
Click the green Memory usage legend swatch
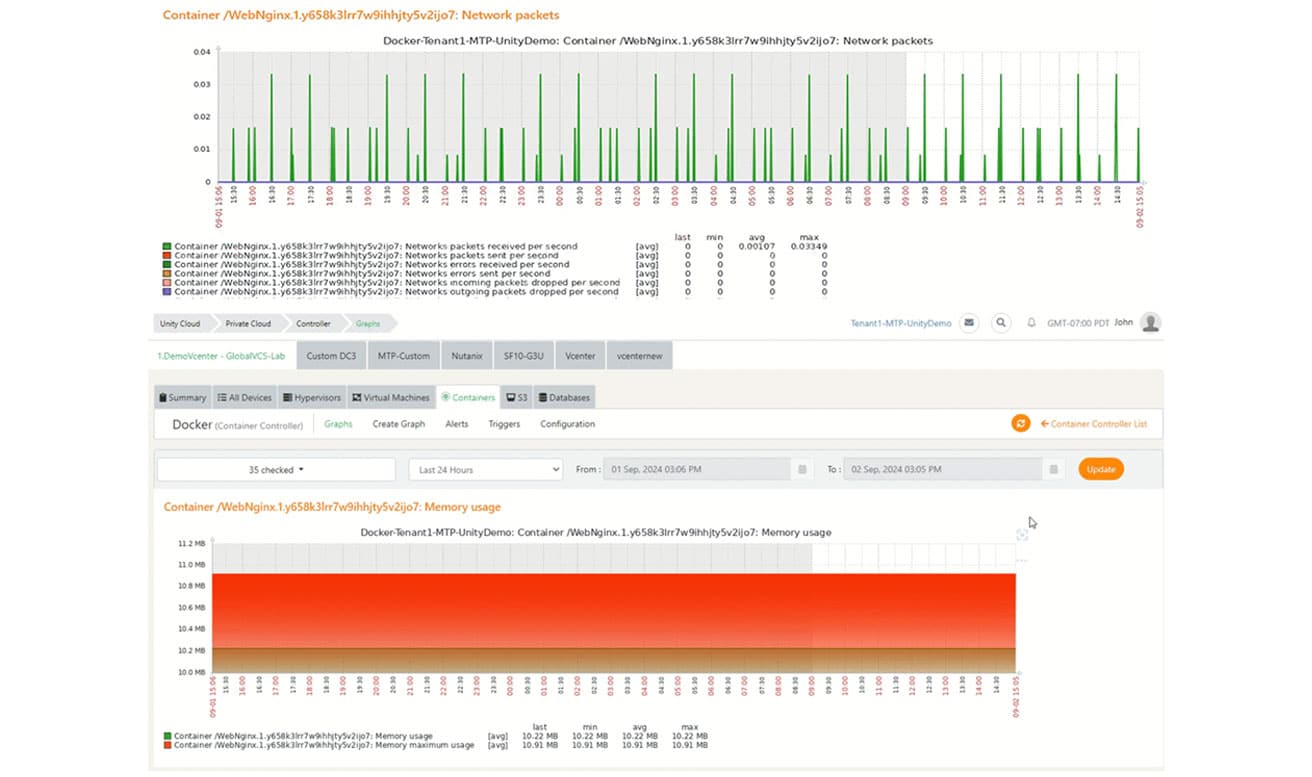pos(168,737)
